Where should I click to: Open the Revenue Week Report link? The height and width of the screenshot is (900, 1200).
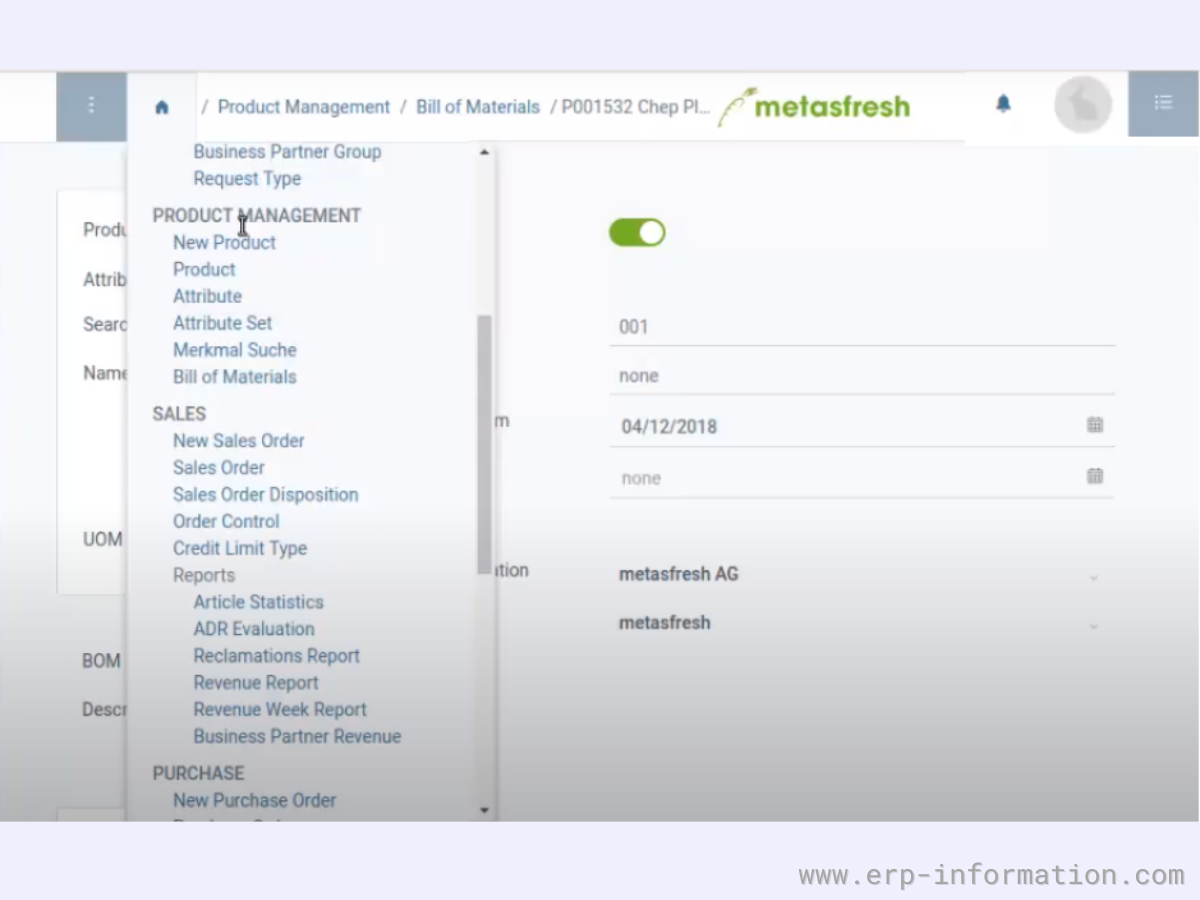[280, 710]
